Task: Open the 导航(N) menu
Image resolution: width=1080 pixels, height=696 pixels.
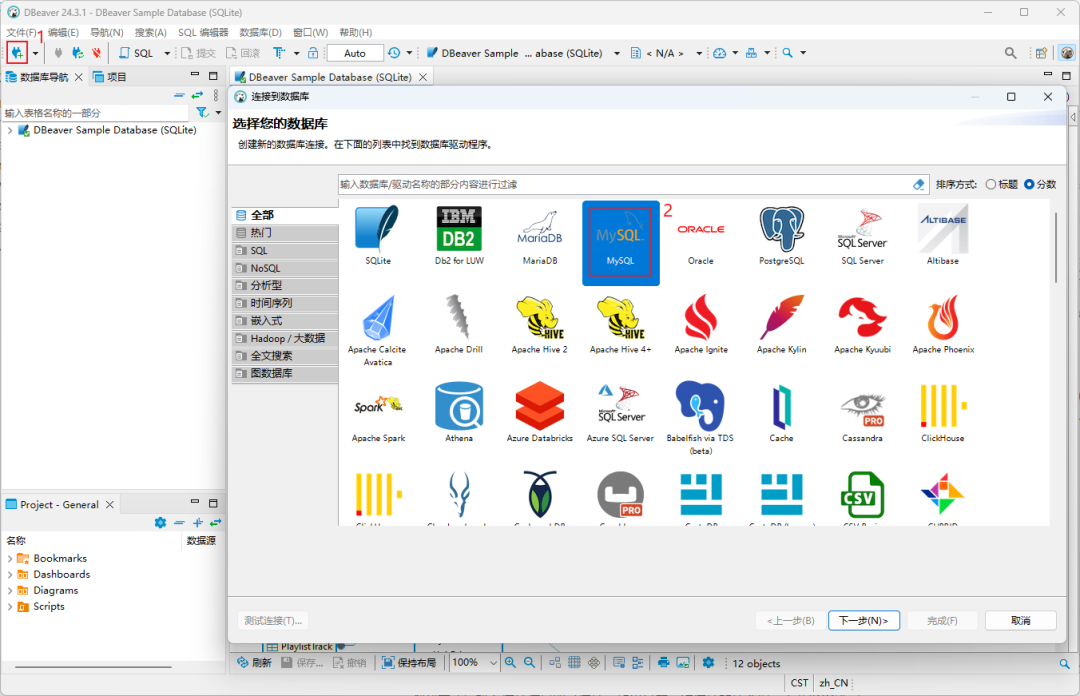Action: pyautogui.click(x=107, y=32)
